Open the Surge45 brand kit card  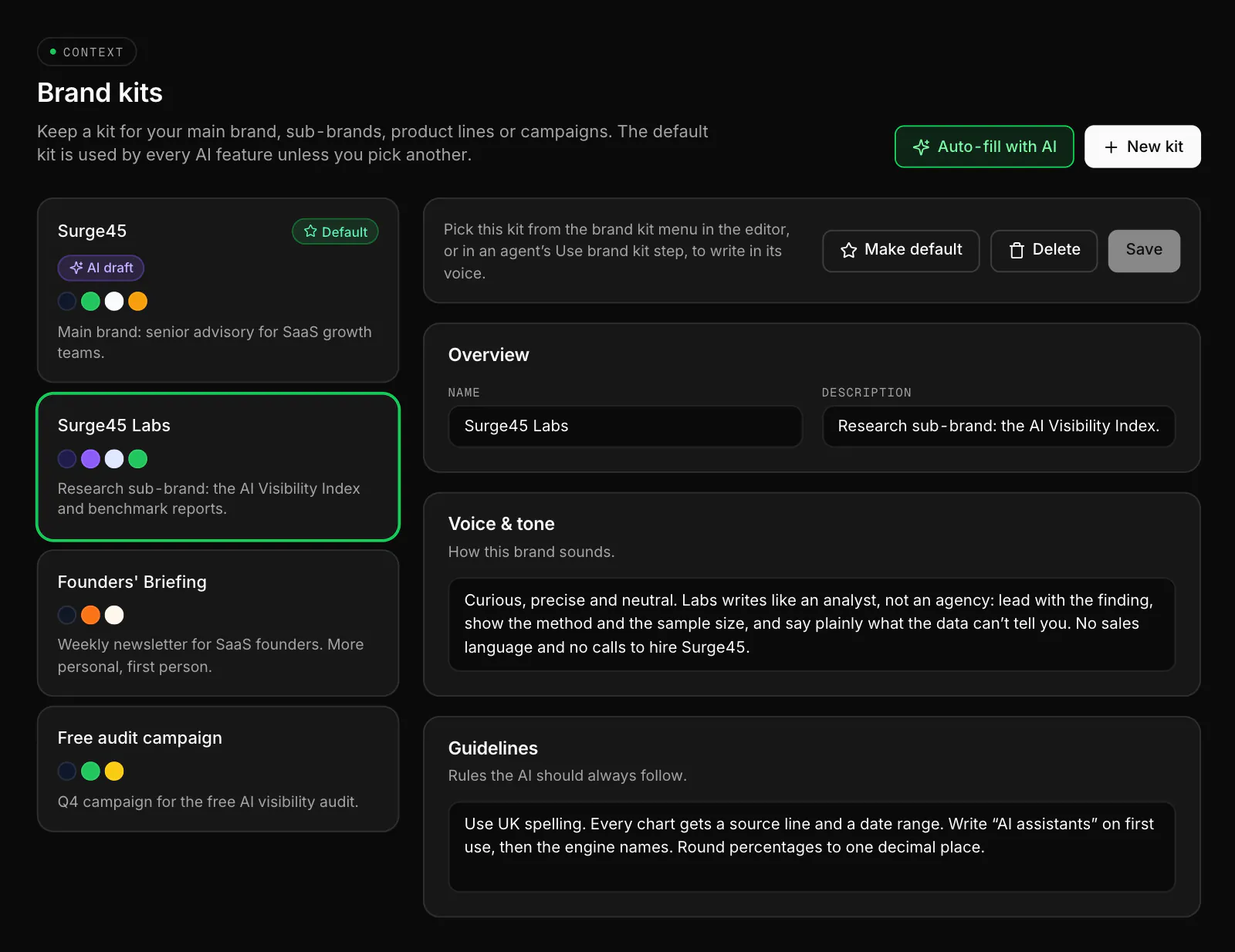coord(218,290)
